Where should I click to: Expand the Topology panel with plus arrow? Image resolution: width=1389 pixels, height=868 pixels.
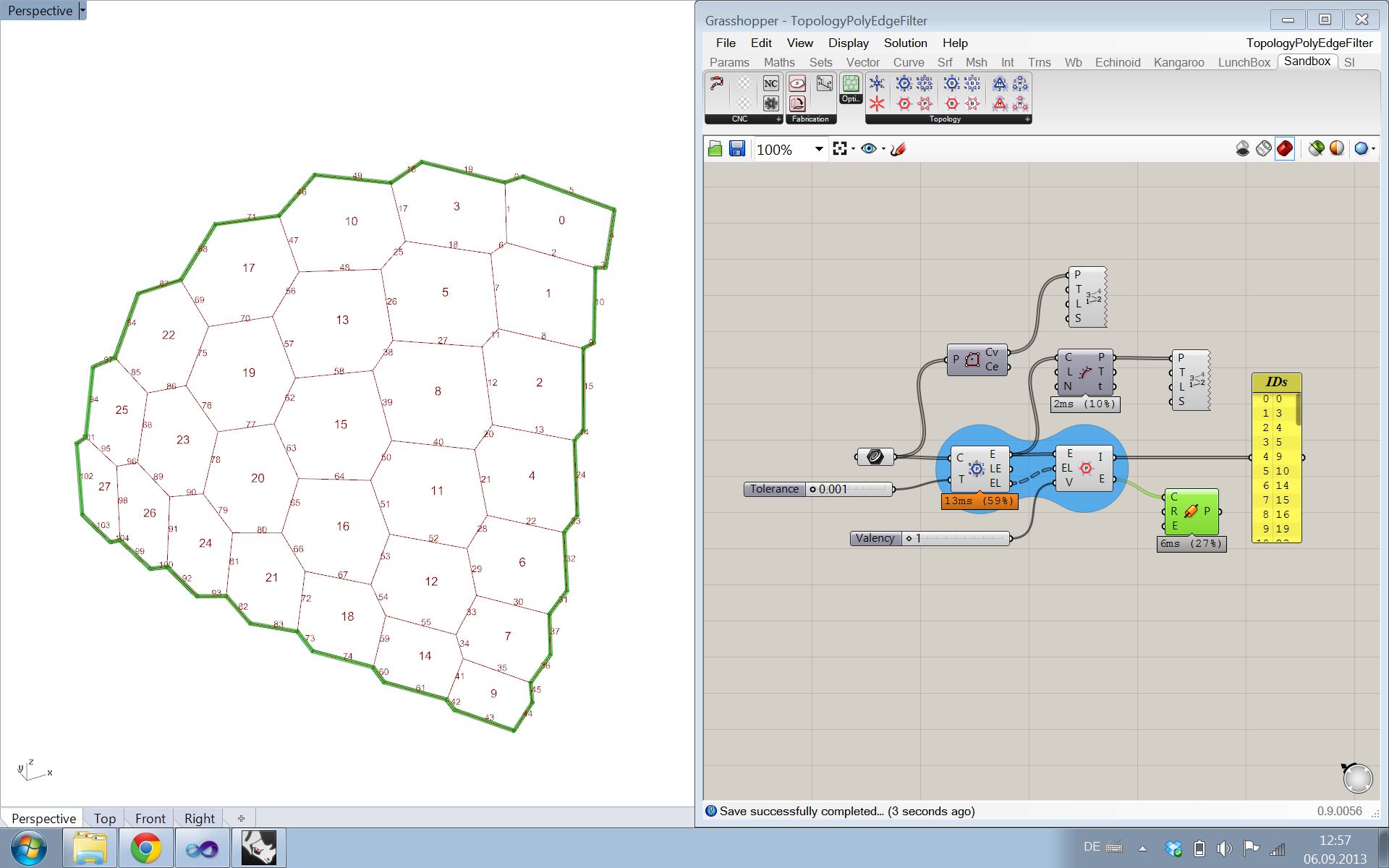(x=1027, y=119)
